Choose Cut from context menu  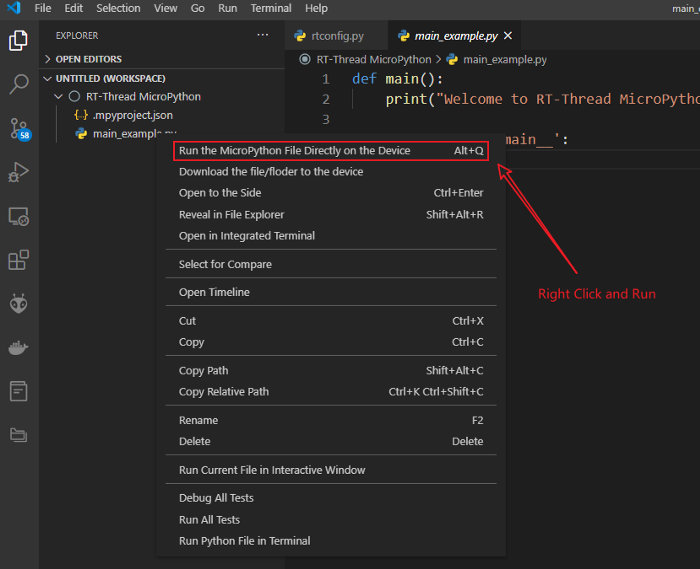point(331,321)
